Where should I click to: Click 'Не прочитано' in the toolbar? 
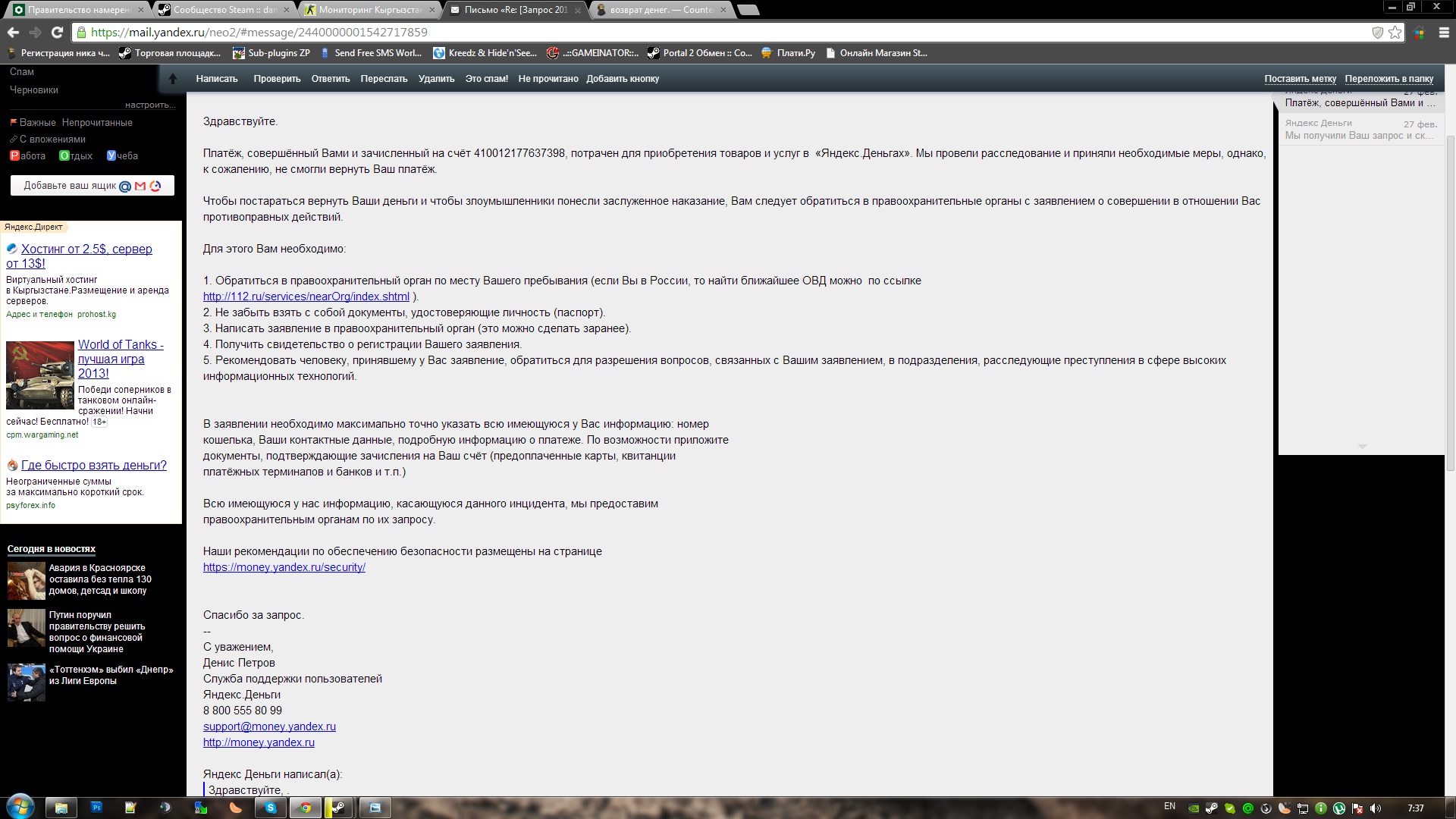pyautogui.click(x=548, y=79)
